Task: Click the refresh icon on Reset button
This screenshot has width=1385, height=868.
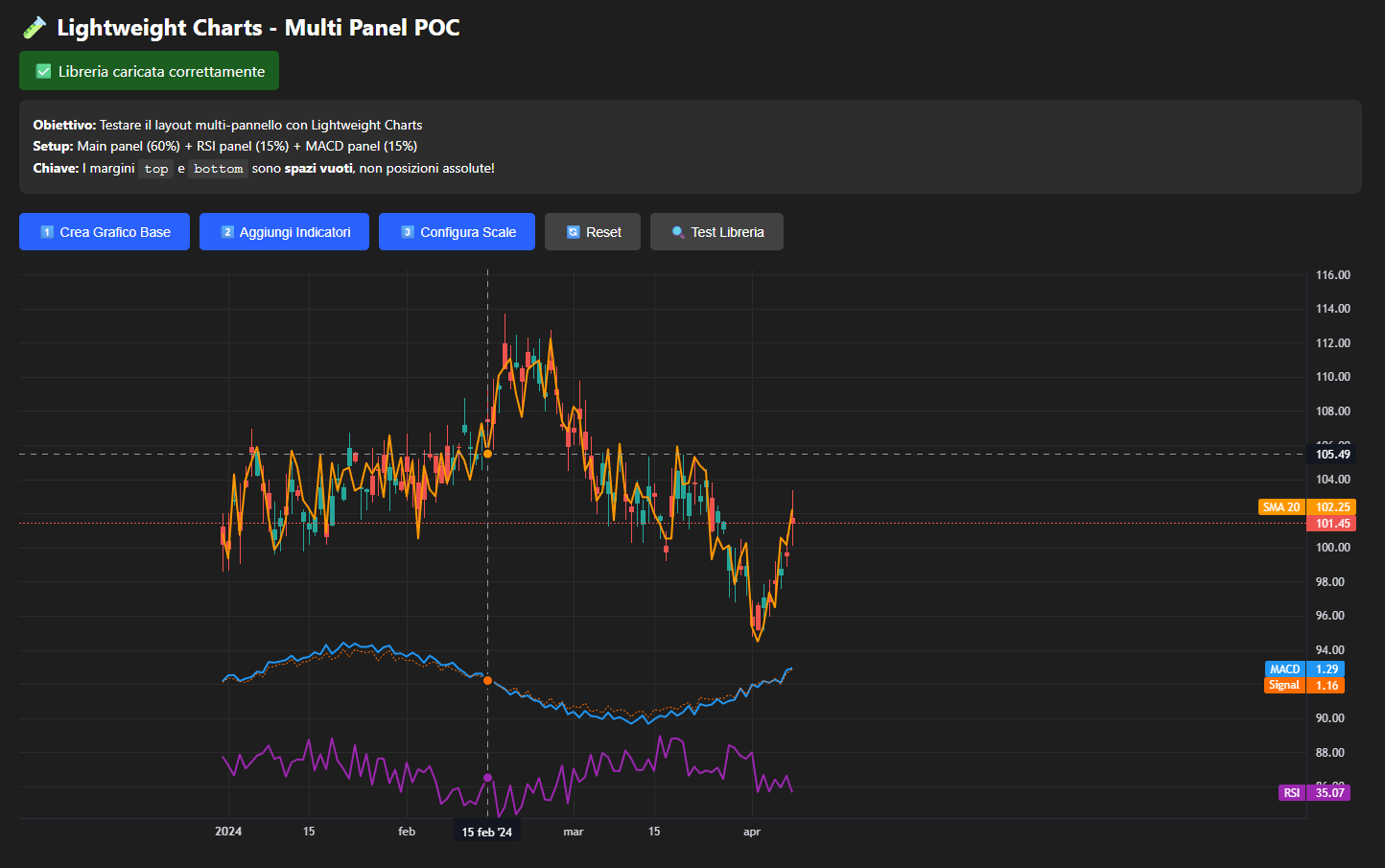Action: coord(574,232)
